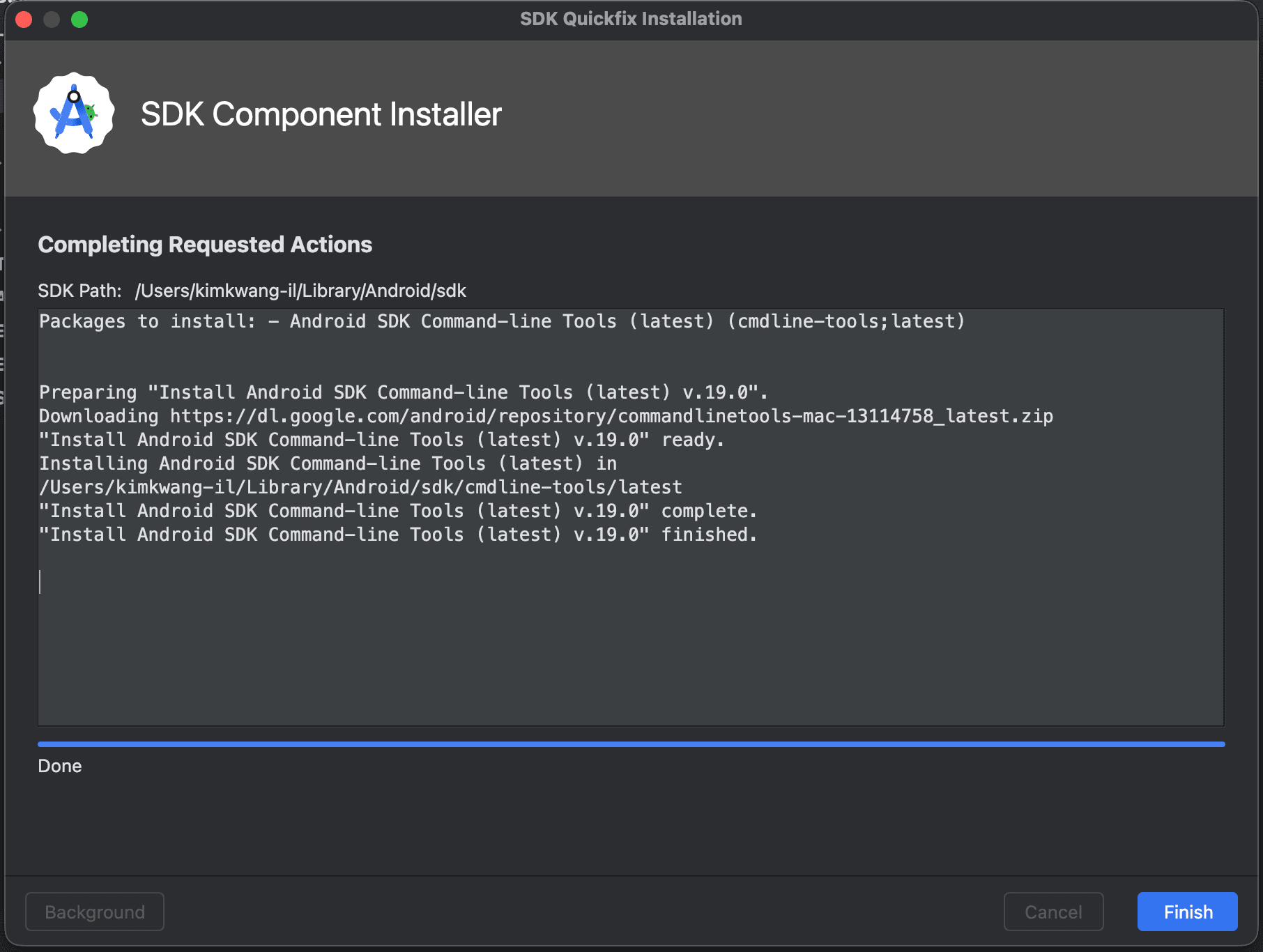Click the SDK path /Users/kimkwang-il/Library/Android/sdk text

pyautogui.click(x=300, y=291)
